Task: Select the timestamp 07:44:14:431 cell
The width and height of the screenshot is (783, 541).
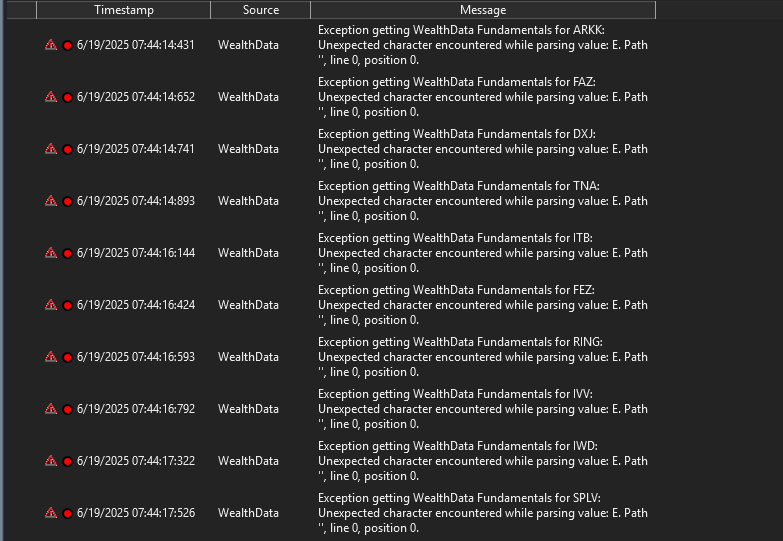Action: (x=136, y=45)
